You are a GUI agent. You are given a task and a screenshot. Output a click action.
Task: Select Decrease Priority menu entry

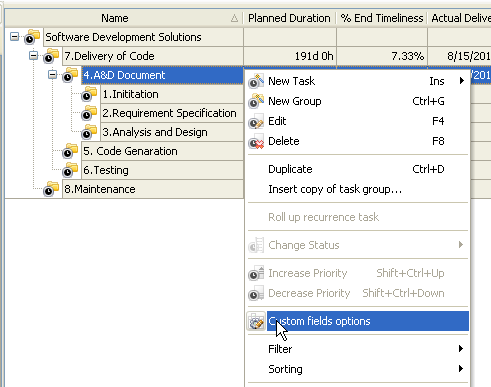(x=357, y=293)
